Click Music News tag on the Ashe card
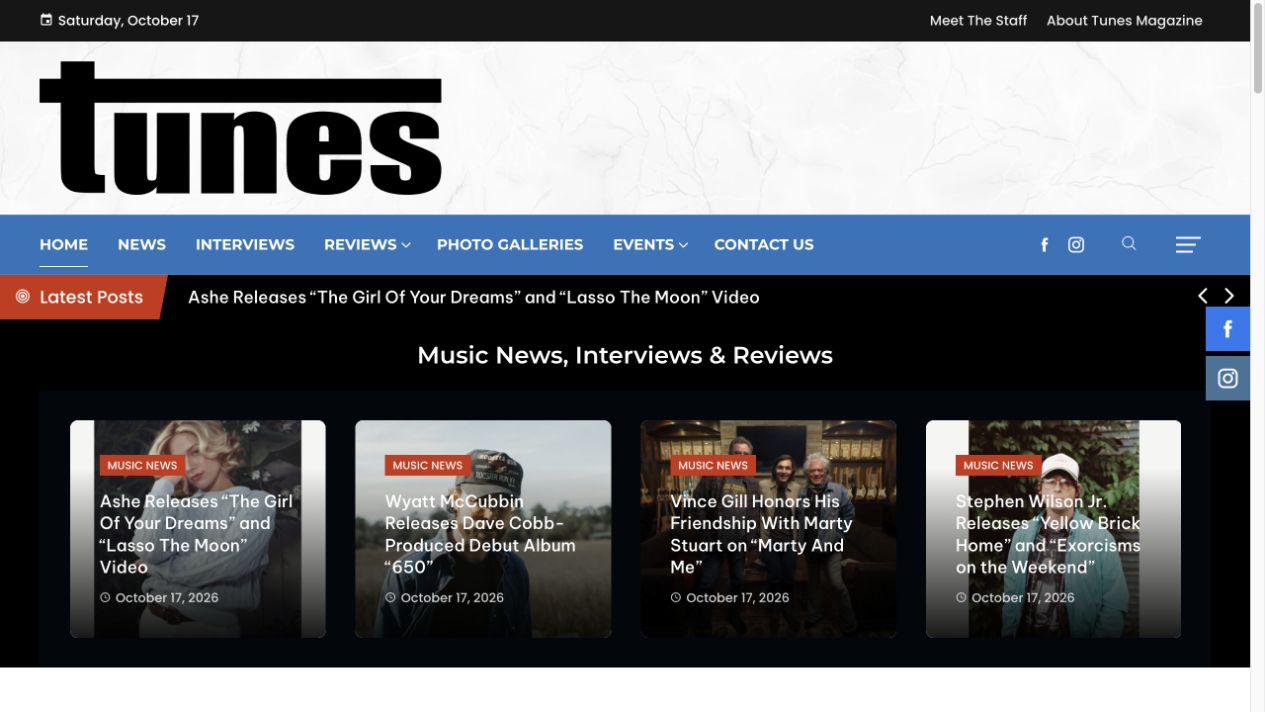 pyautogui.click(x=142, y=465)
